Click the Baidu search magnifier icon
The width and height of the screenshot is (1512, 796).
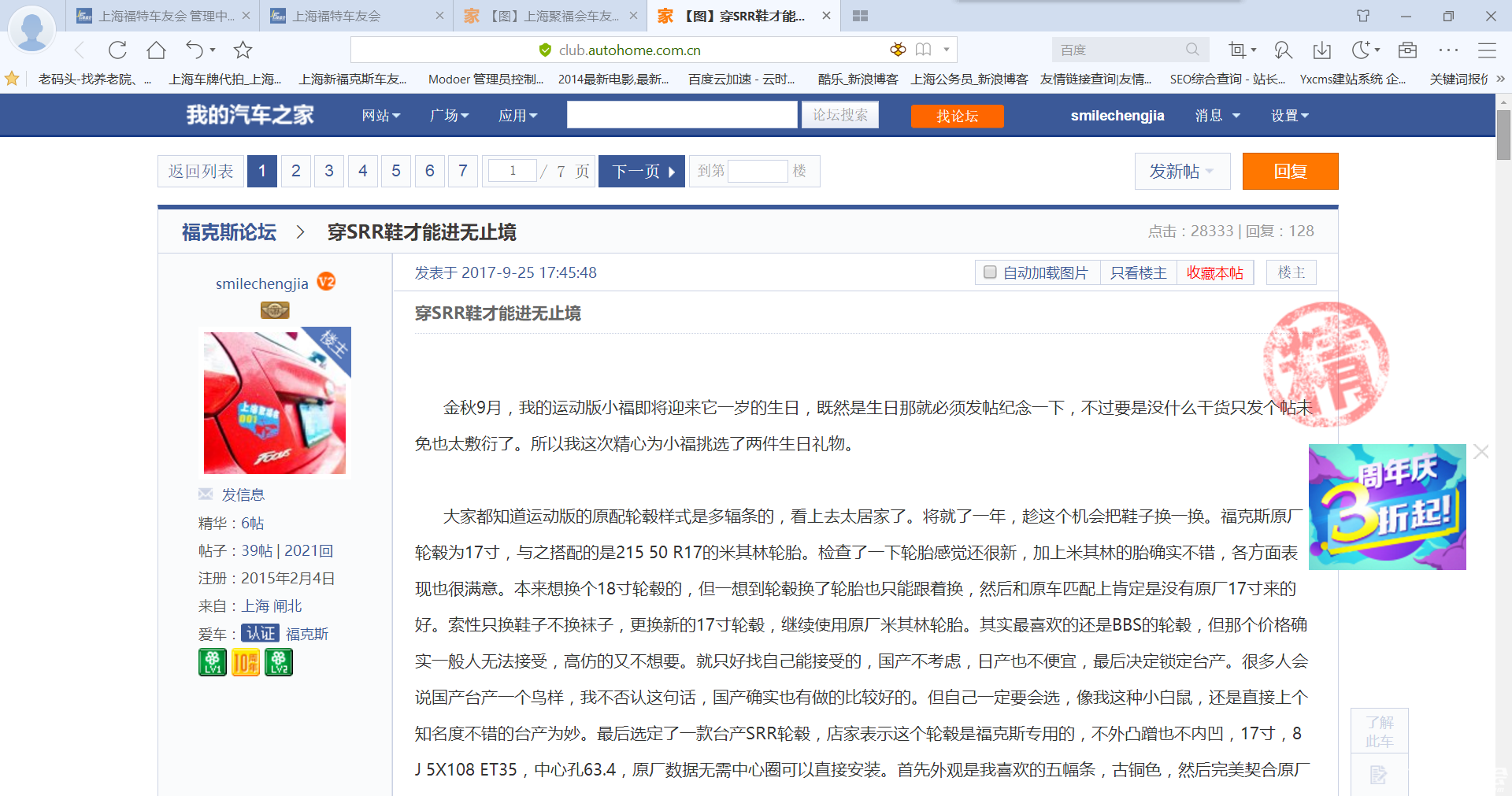[x=1192, y=50]
